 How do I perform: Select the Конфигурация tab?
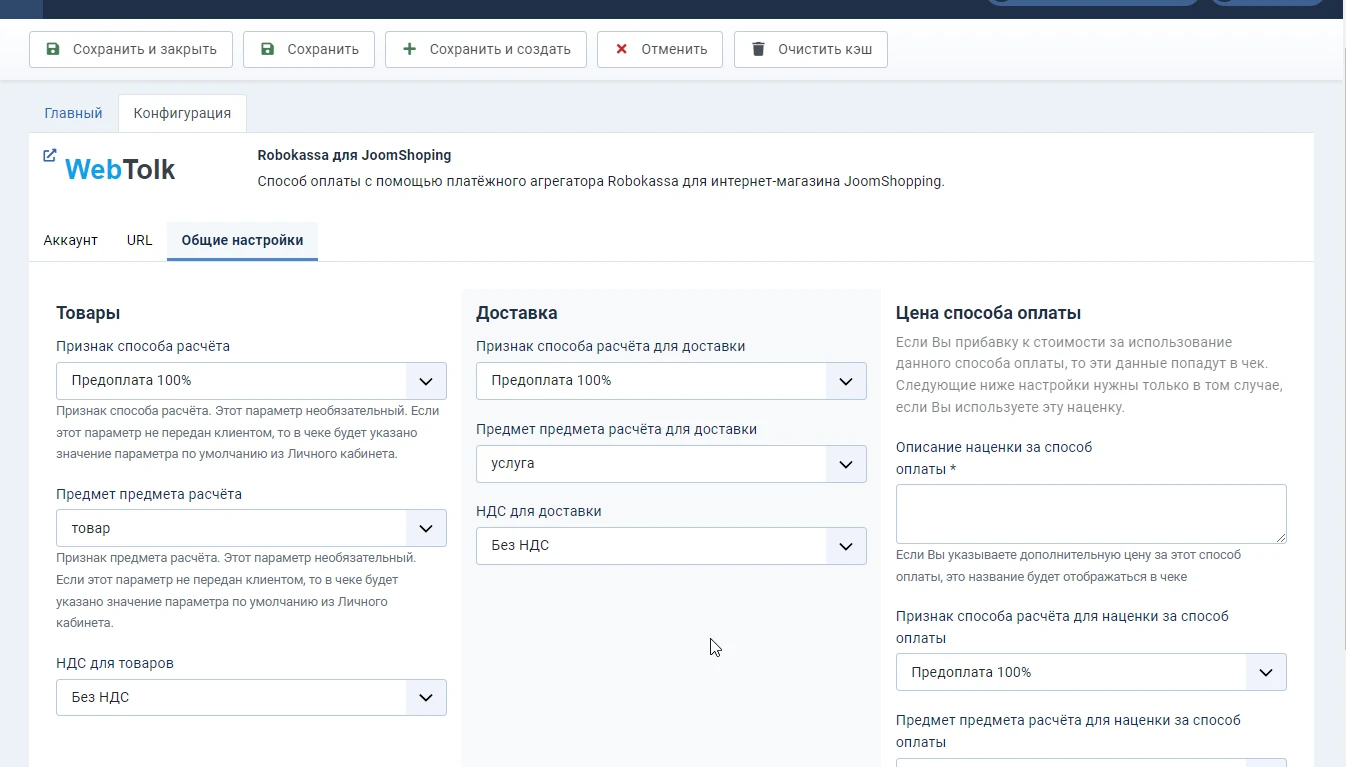click(x=182, y=113)
